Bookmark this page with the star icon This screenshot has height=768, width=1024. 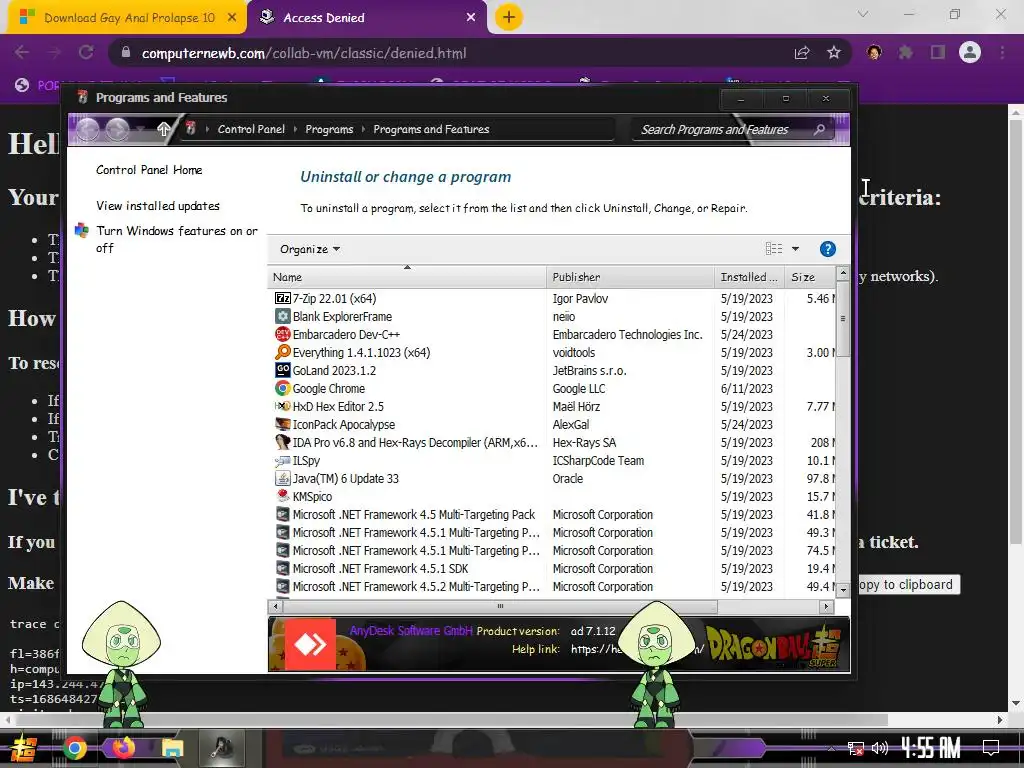point(833,52)
